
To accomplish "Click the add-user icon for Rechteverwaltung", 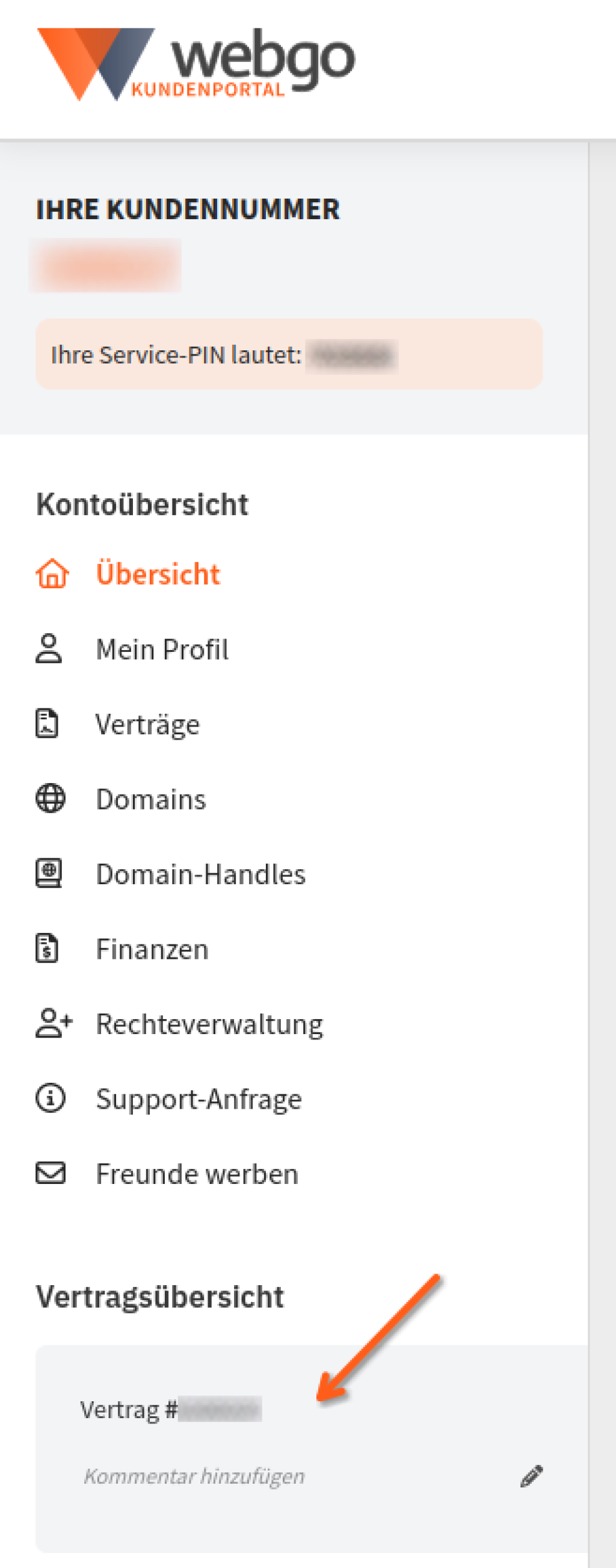I will point(54,1023).
